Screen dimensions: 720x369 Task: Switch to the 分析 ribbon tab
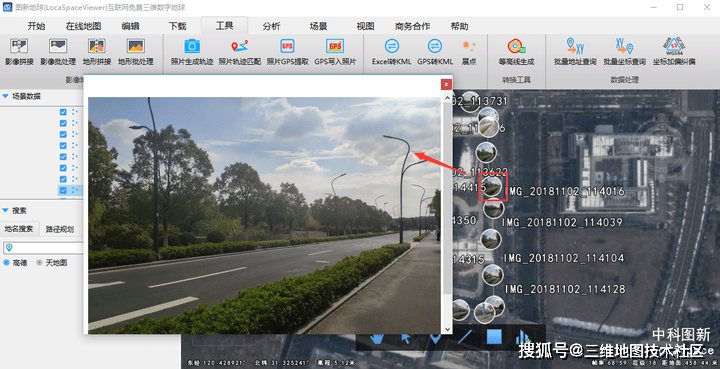tap(271, 26)
